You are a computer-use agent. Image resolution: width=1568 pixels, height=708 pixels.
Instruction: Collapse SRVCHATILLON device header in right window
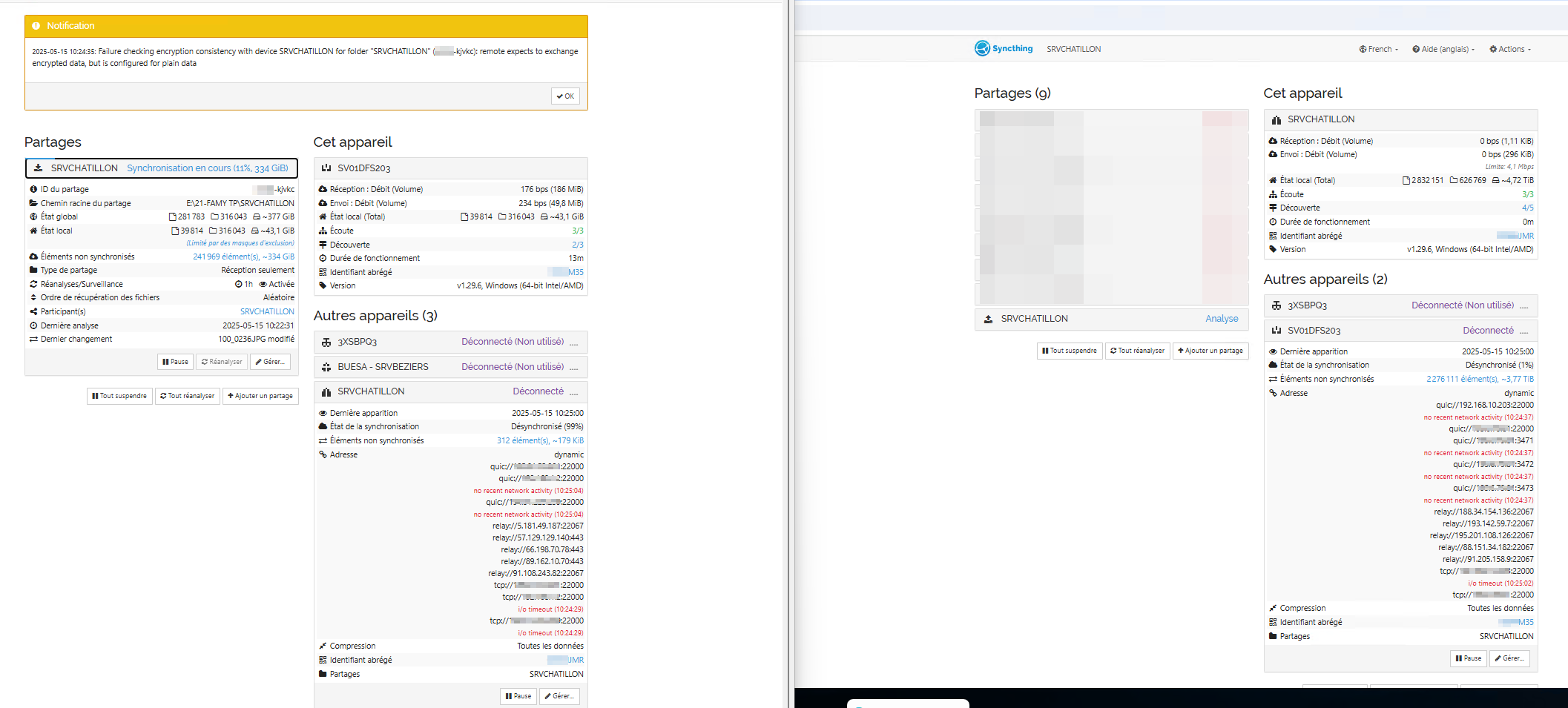coord(1400,119)
